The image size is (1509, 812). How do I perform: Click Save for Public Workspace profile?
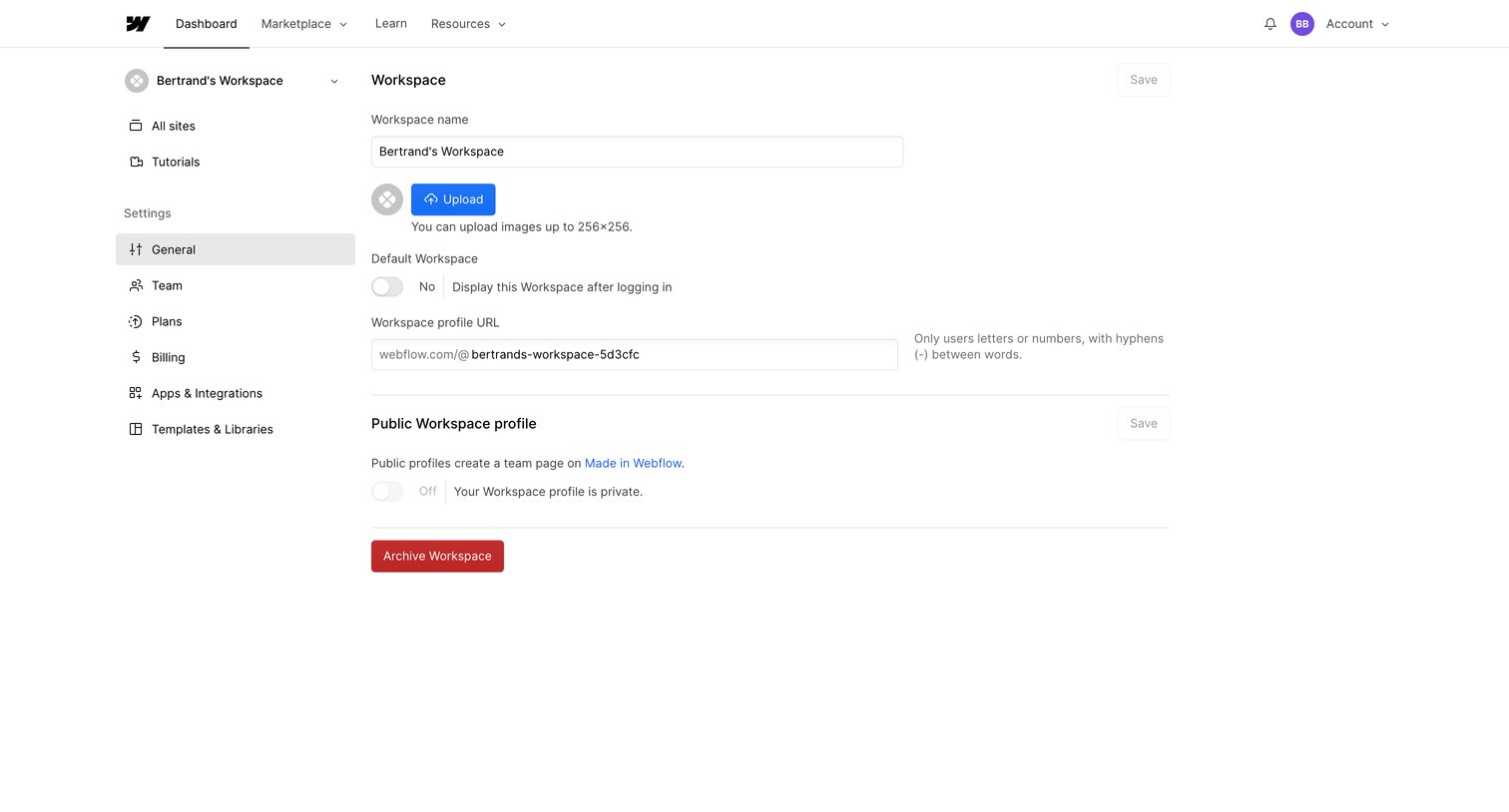pos(1144,424)
